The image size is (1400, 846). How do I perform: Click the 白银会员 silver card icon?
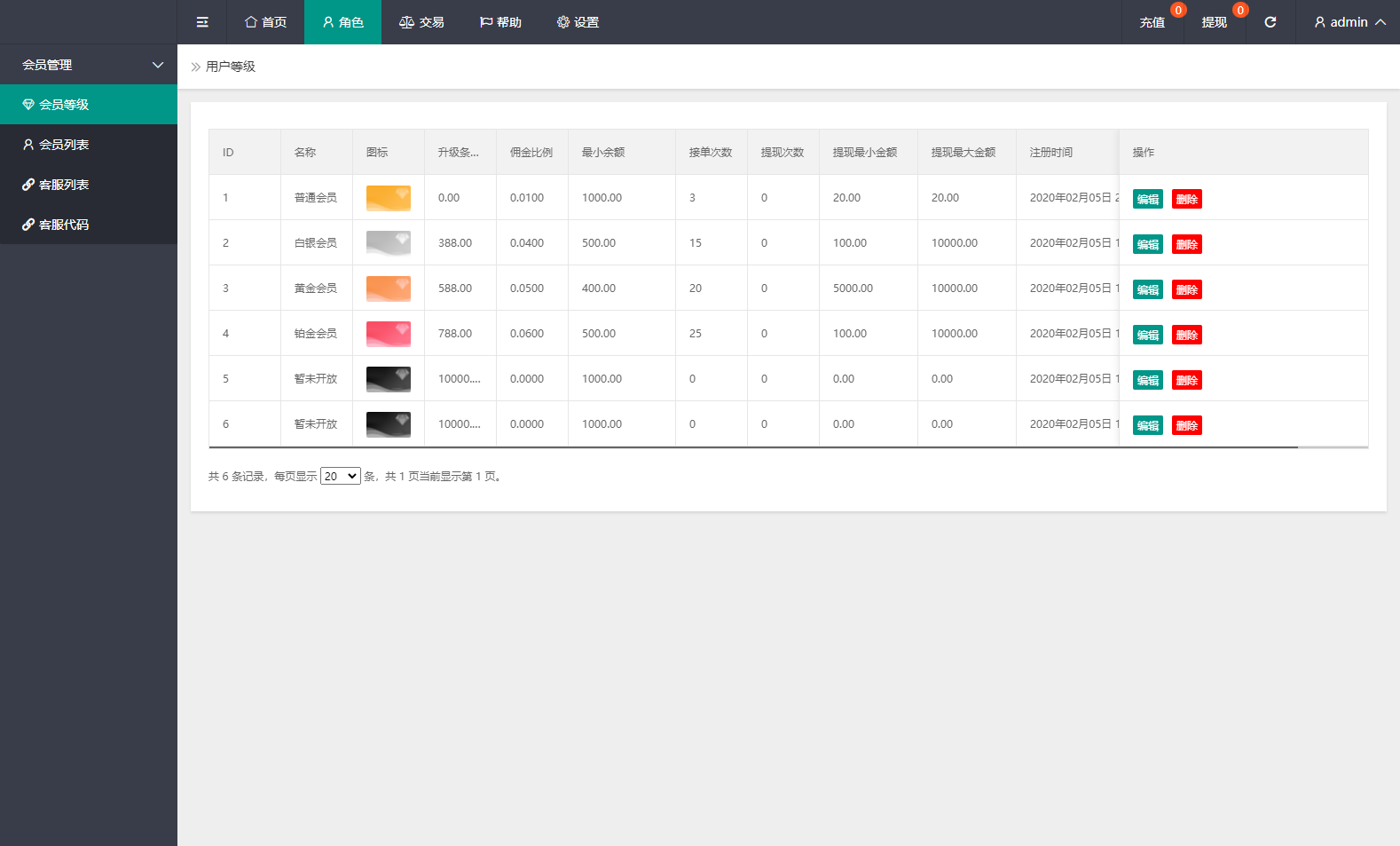[x=389, y=243]
